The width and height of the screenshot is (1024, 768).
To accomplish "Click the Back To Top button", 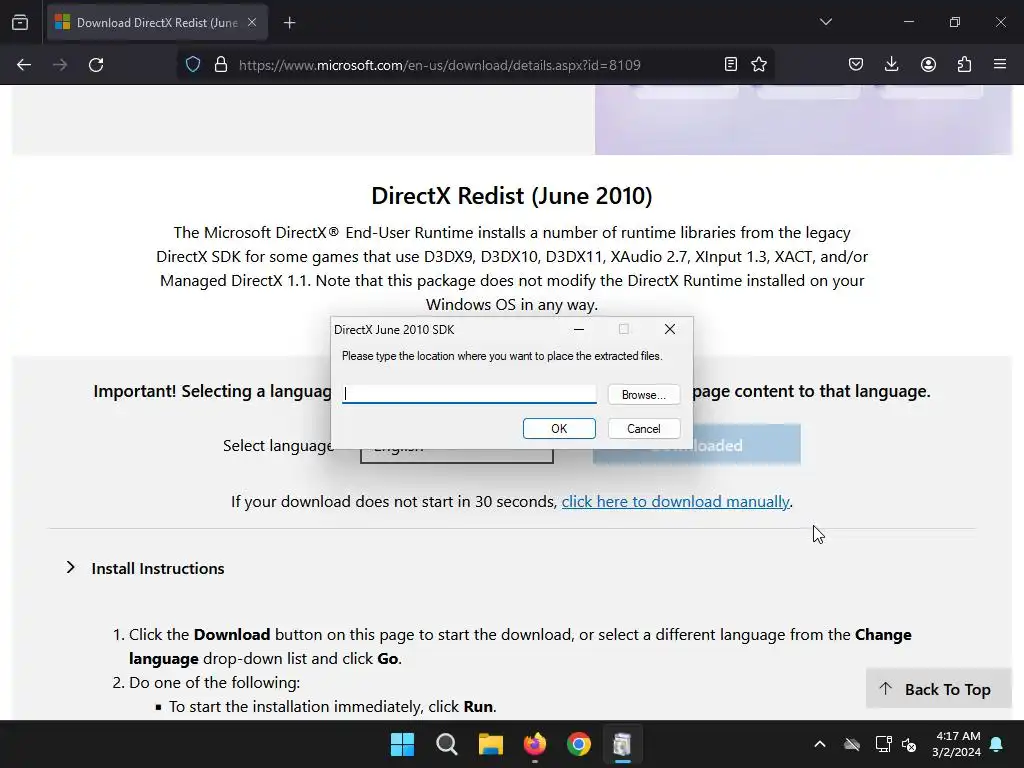I will [x=938, y=689].
